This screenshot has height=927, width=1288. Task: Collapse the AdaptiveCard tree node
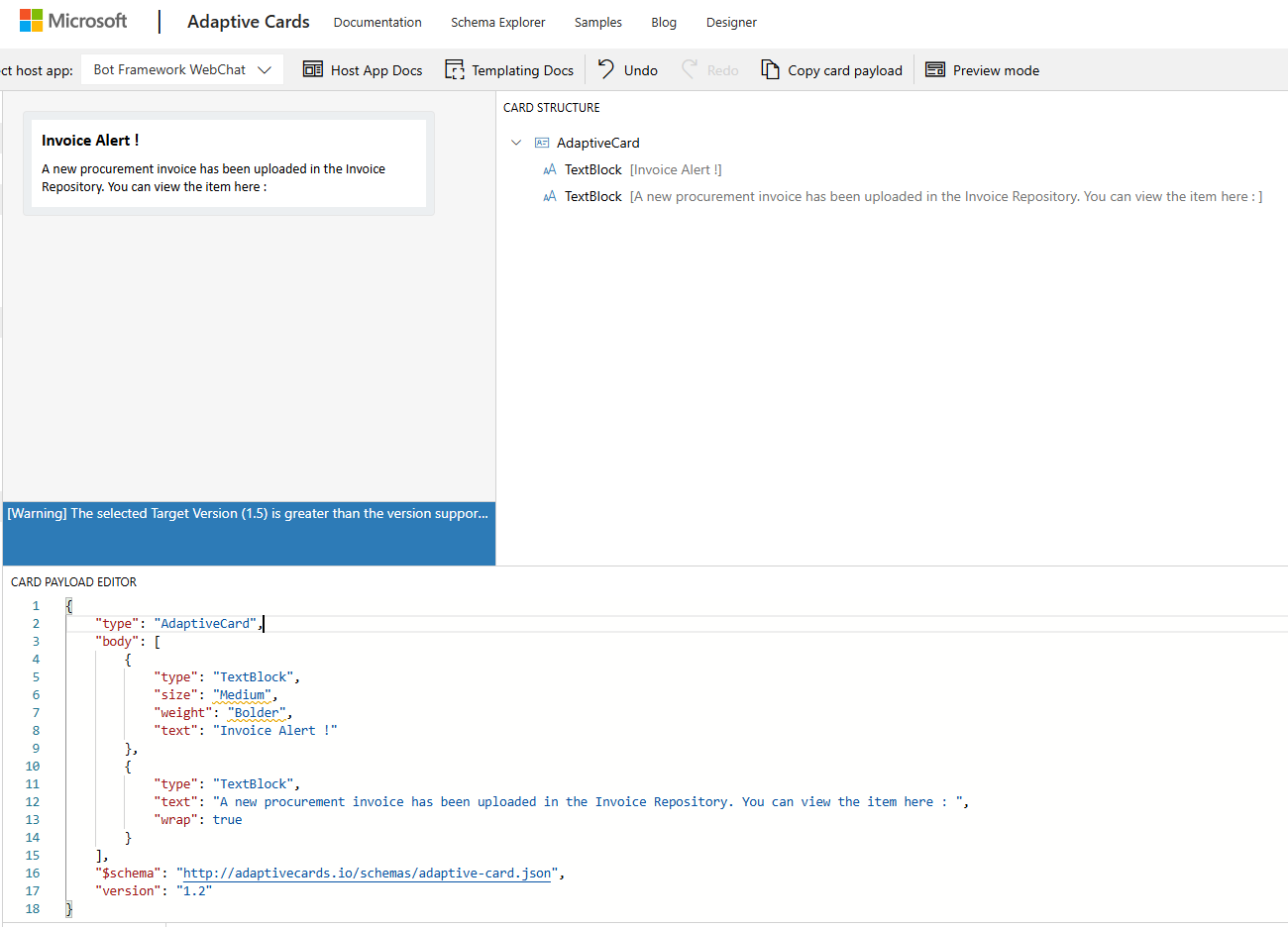tap(516, 143)
